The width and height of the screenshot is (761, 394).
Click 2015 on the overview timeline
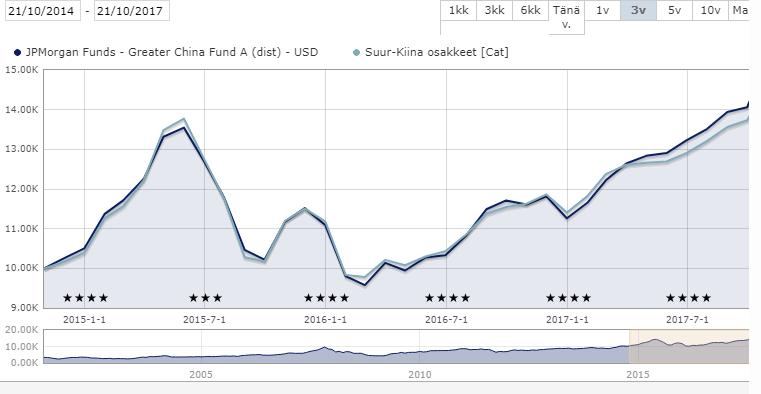638,375
